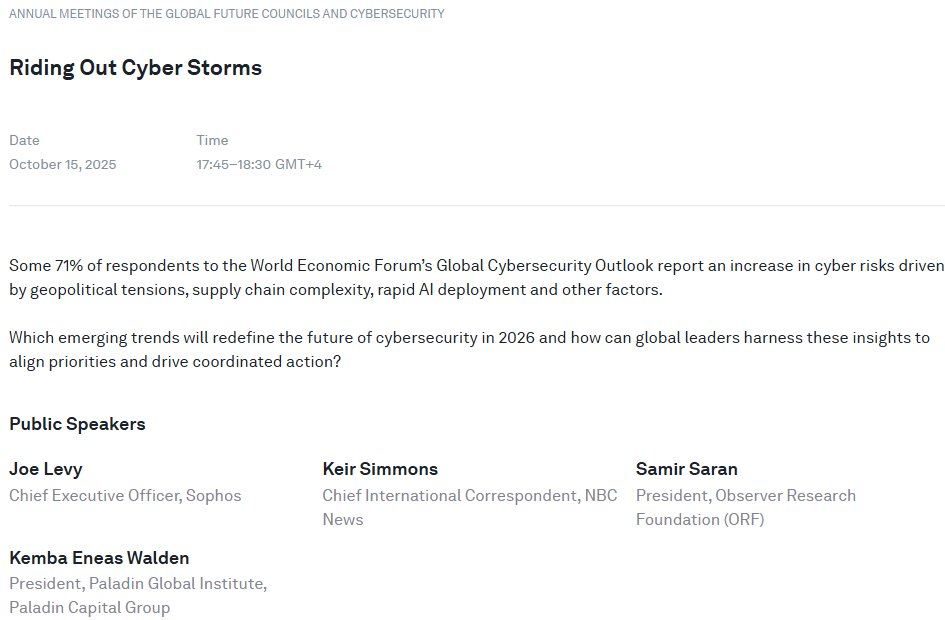Screen dimensions: 945x620
Task: Click the Time label
Action: click(x=212, y=140)
